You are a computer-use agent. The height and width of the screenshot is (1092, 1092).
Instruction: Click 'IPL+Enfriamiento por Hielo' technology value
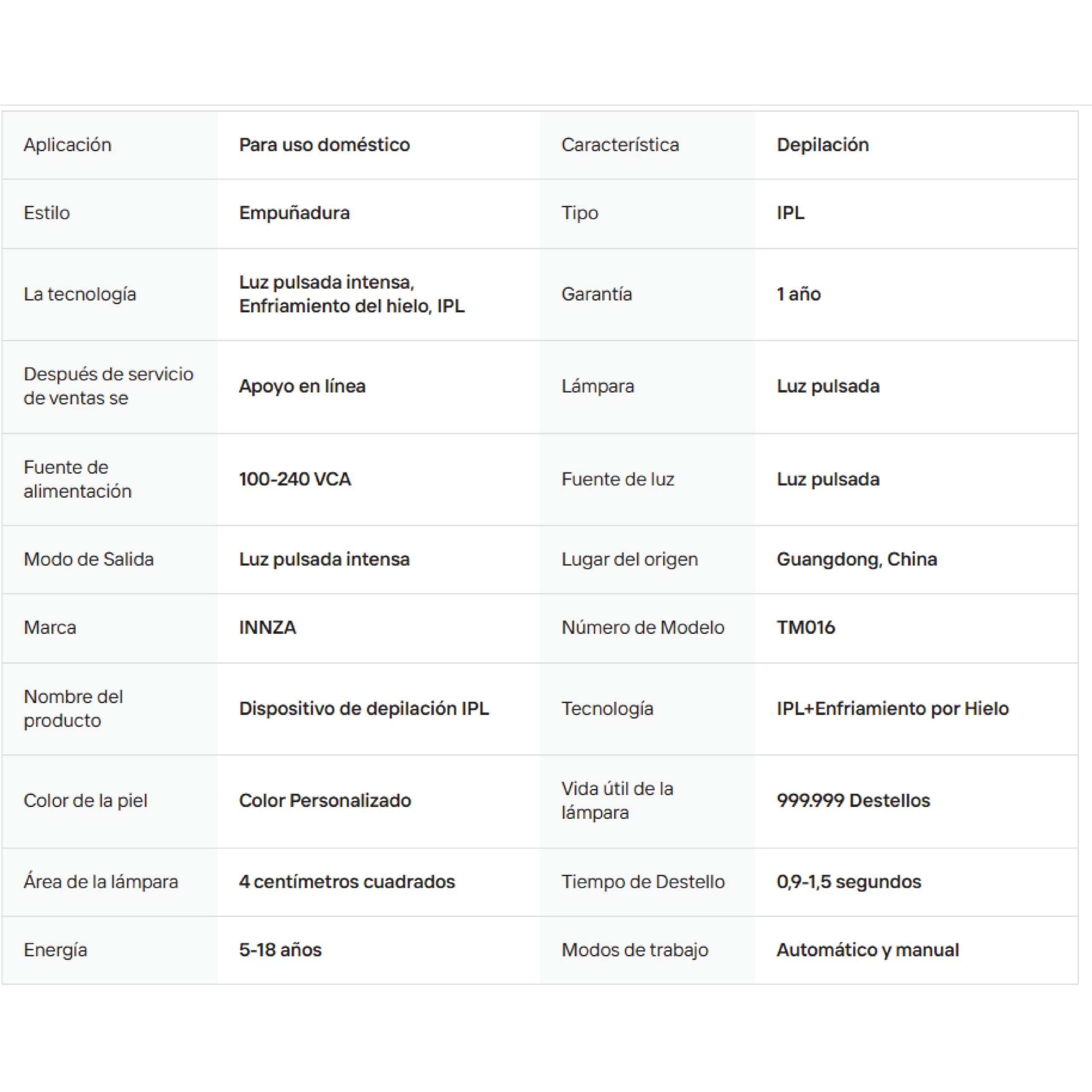click(892, 709)
